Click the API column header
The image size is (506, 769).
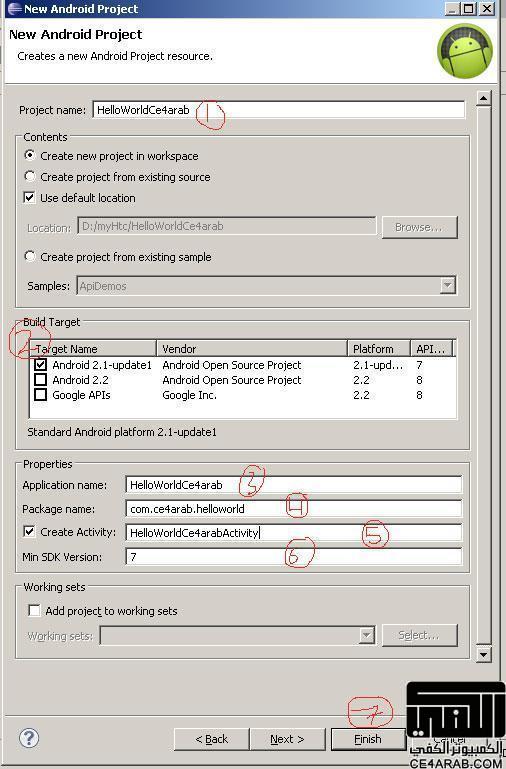point(431,349)
